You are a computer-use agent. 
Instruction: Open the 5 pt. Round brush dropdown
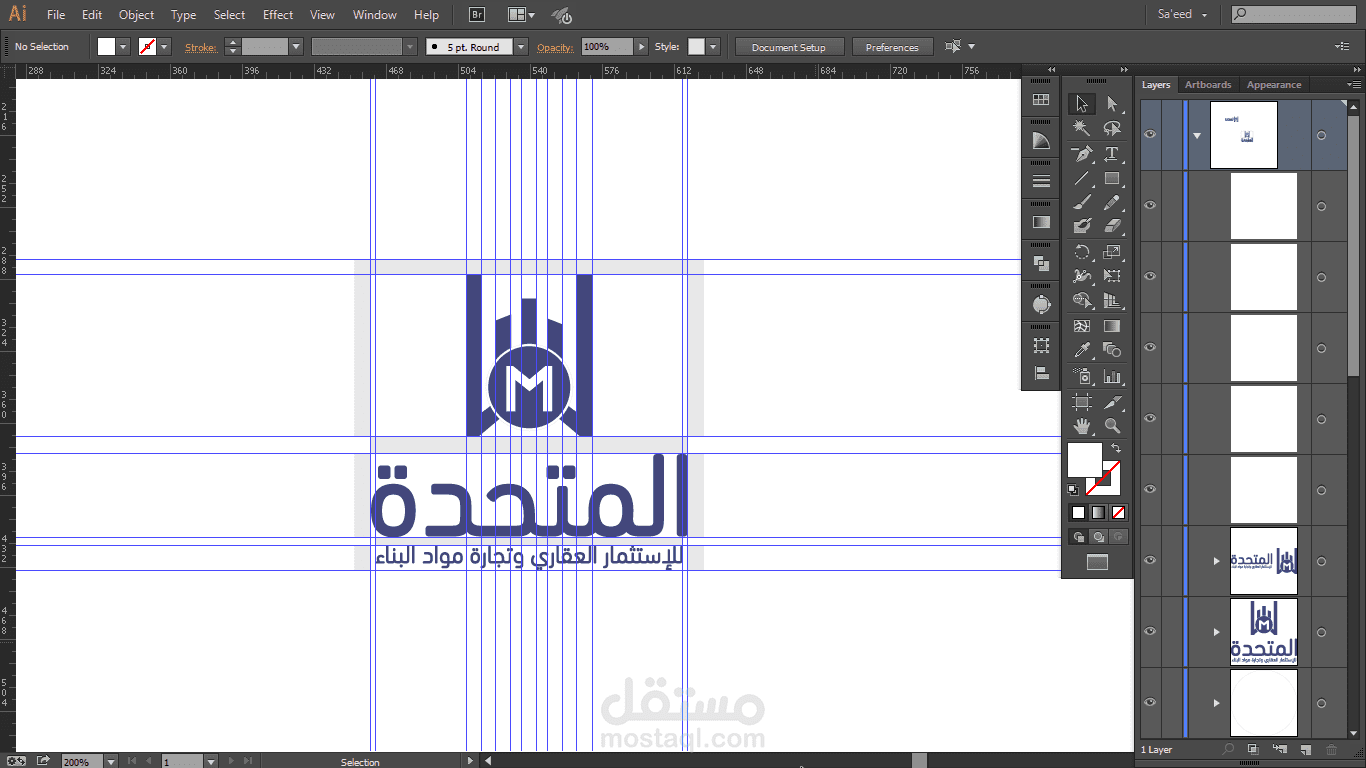pyautogui.click(x=521, y=47)
